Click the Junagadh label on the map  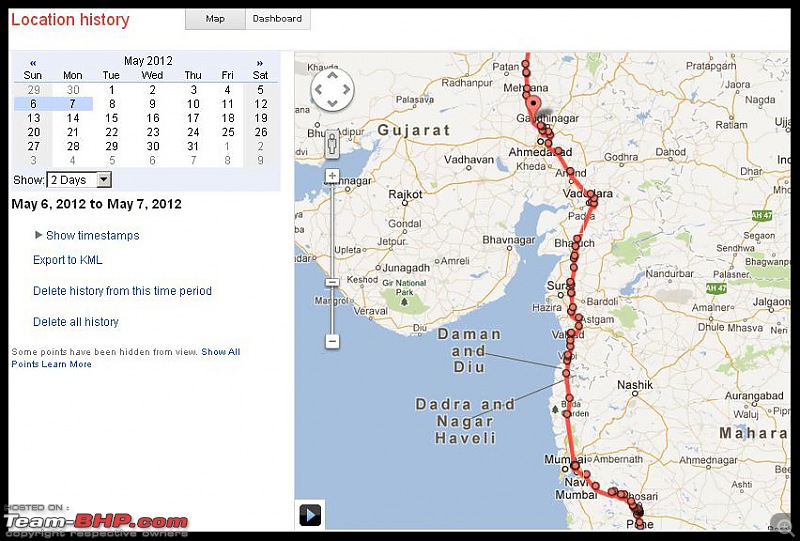click(x=406, y=267)
